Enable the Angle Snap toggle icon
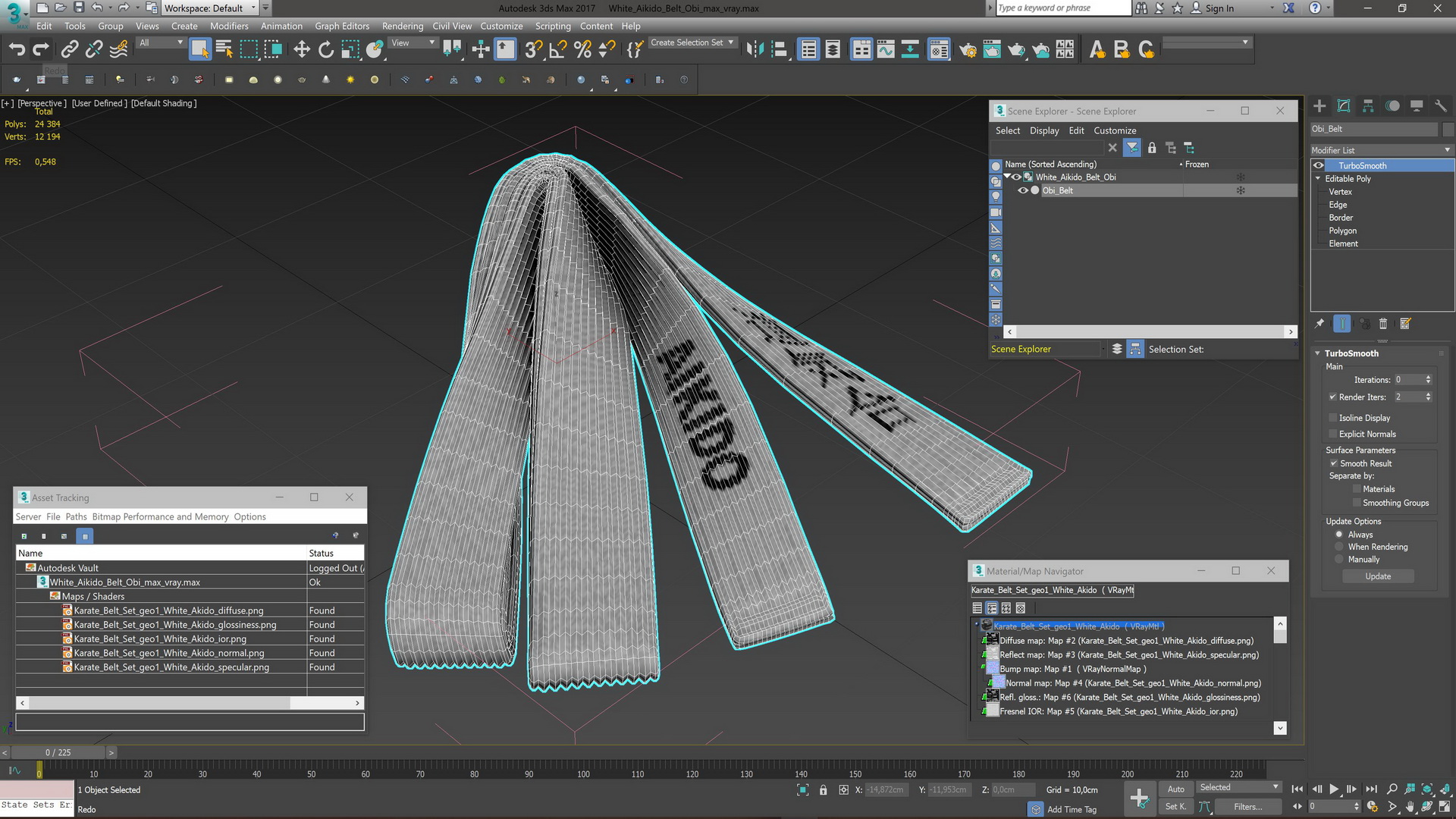The image size is (1456, 819). (557, 49)
